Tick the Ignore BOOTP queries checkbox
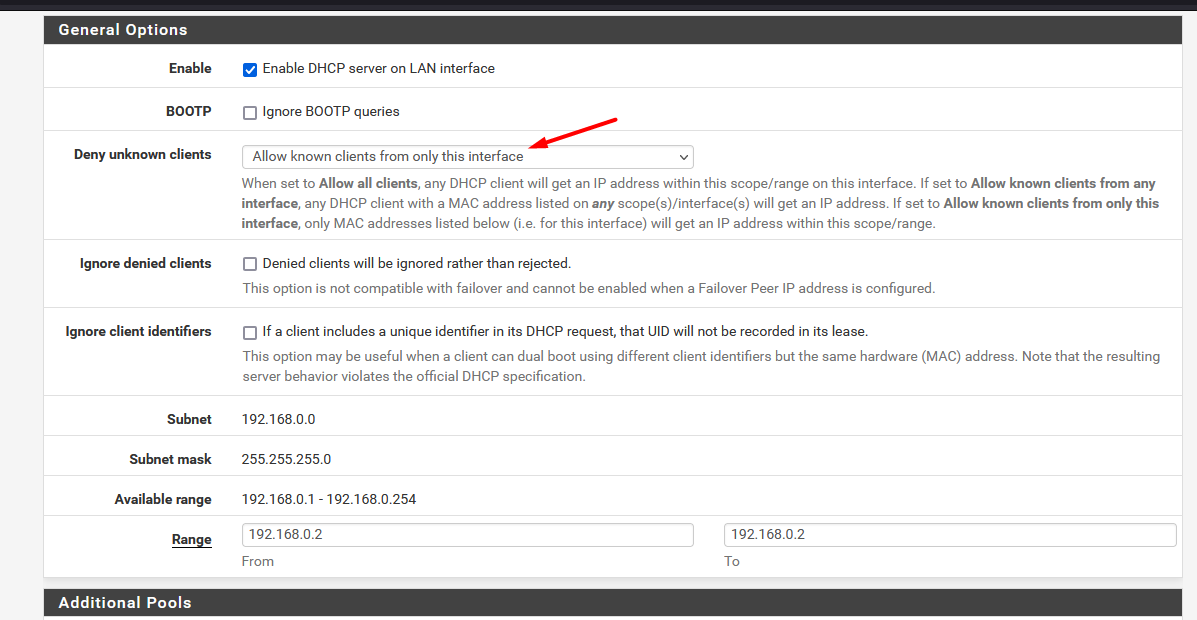 point(250,113)
